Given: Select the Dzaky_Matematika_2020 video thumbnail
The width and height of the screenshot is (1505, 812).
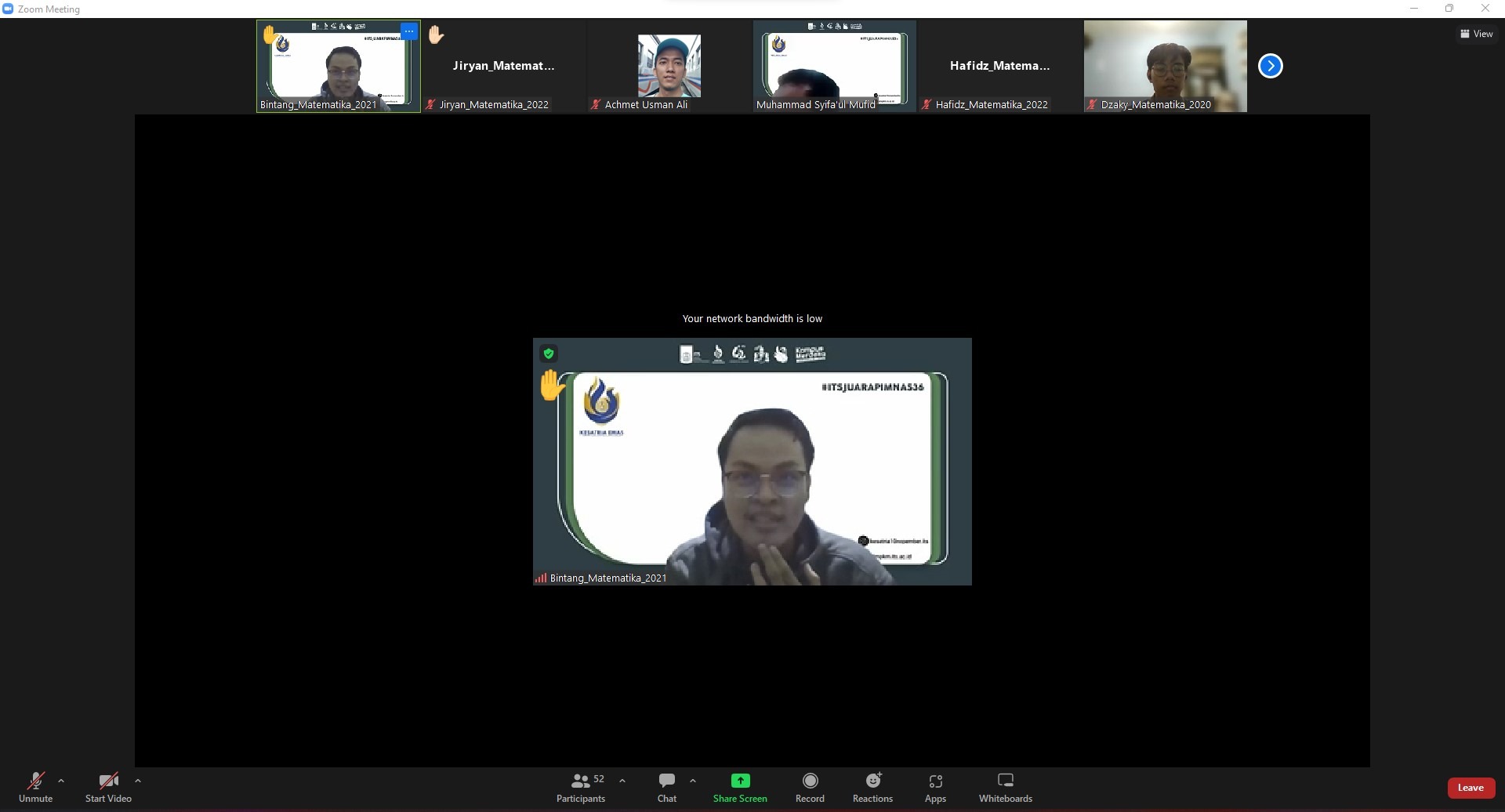Looking at the screenshot, I should [1165, 67].
